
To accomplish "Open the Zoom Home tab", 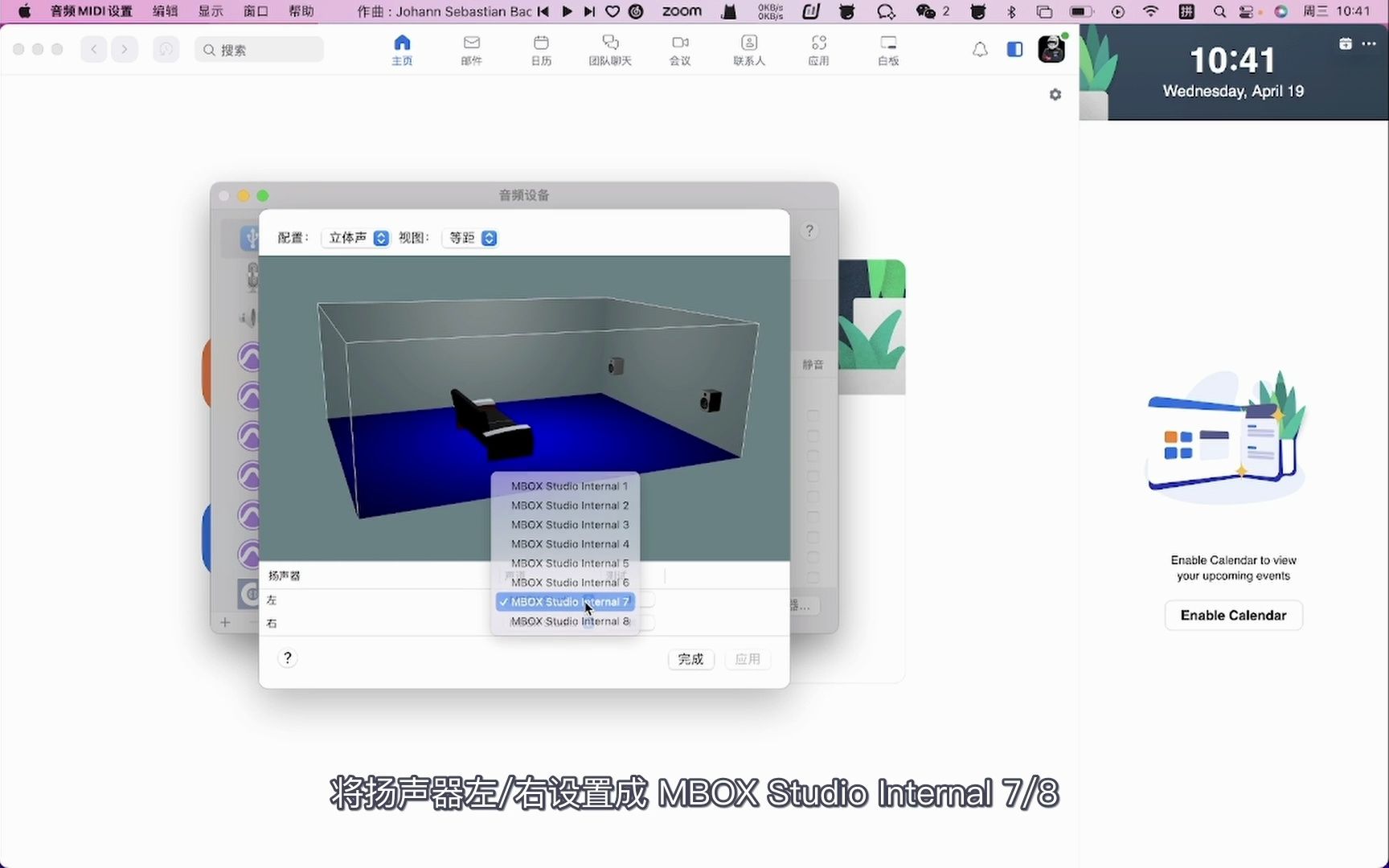I will pyautogui.click(x=402, y=50).
